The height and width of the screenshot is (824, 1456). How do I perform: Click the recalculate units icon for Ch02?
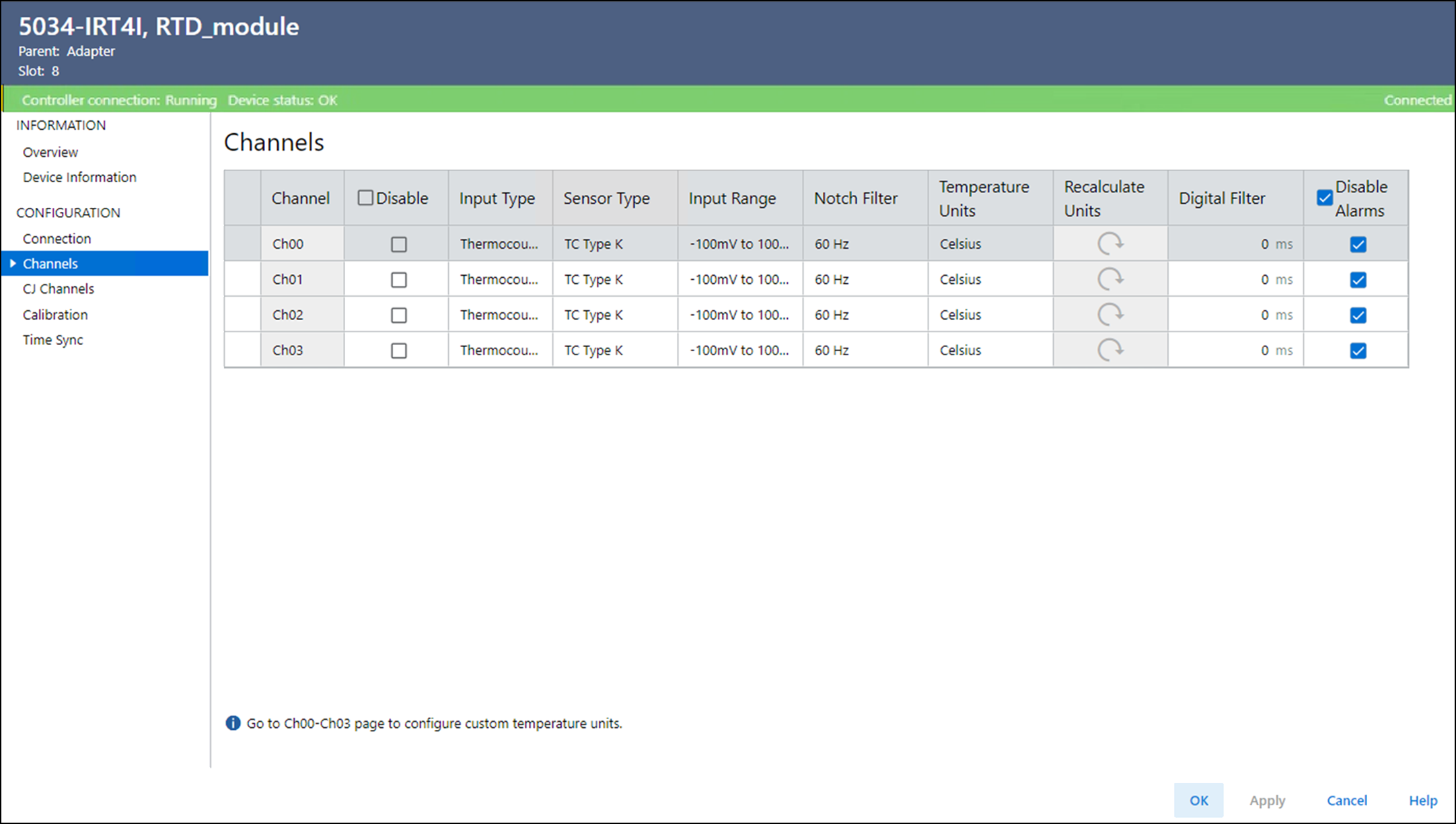pyautogui.click(x=1110, y=314)
